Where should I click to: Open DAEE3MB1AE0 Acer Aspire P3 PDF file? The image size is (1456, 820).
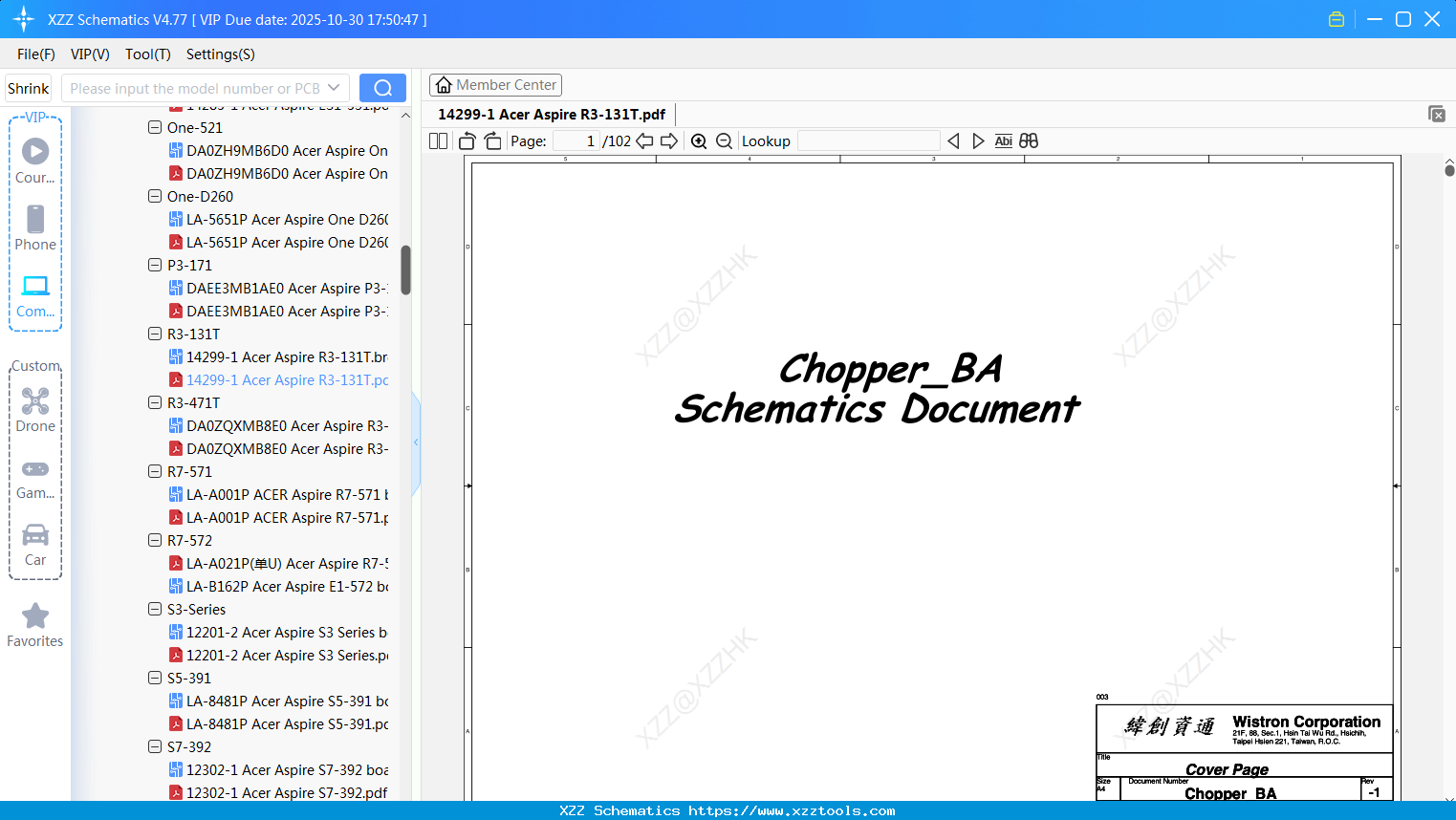click(x=279, y=311)
